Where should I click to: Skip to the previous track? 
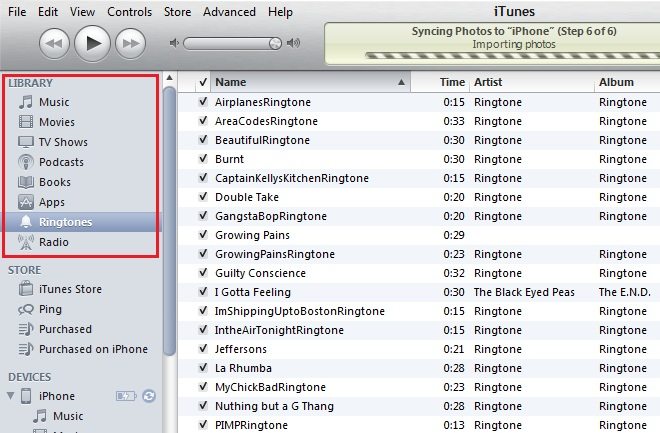54,43
